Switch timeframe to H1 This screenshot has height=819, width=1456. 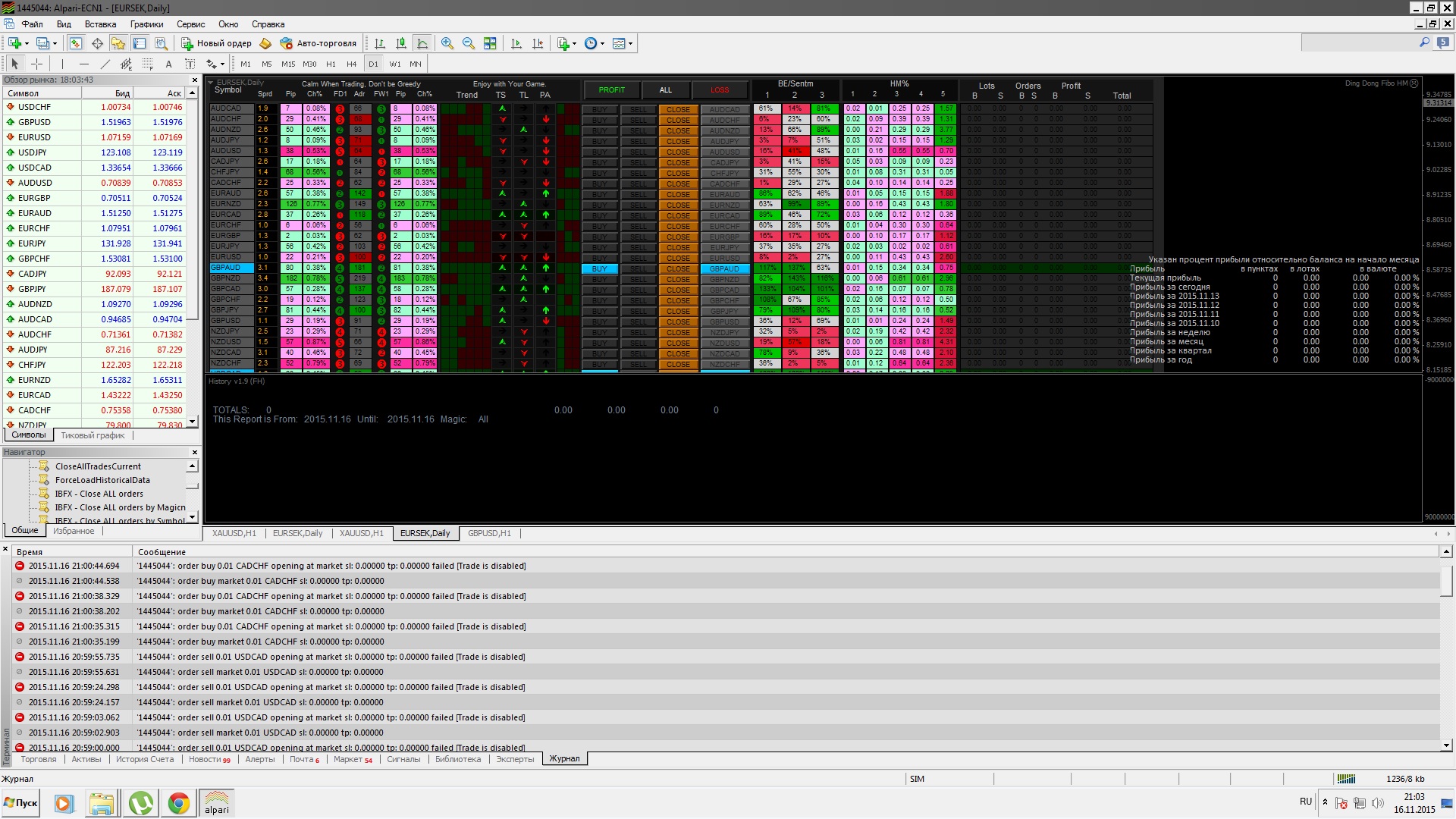pos(331,64)
